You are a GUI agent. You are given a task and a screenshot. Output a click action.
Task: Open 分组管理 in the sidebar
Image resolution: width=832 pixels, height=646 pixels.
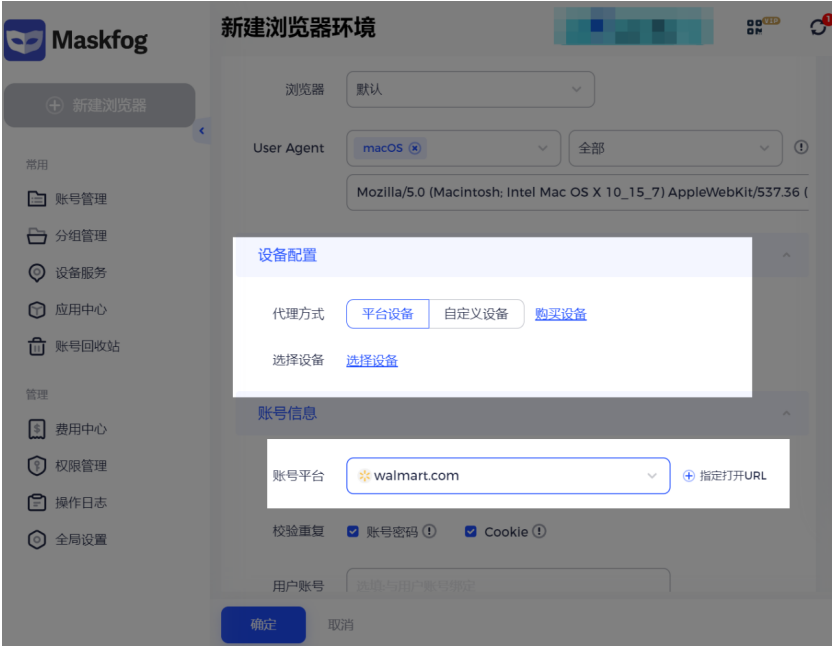[81, 236]
